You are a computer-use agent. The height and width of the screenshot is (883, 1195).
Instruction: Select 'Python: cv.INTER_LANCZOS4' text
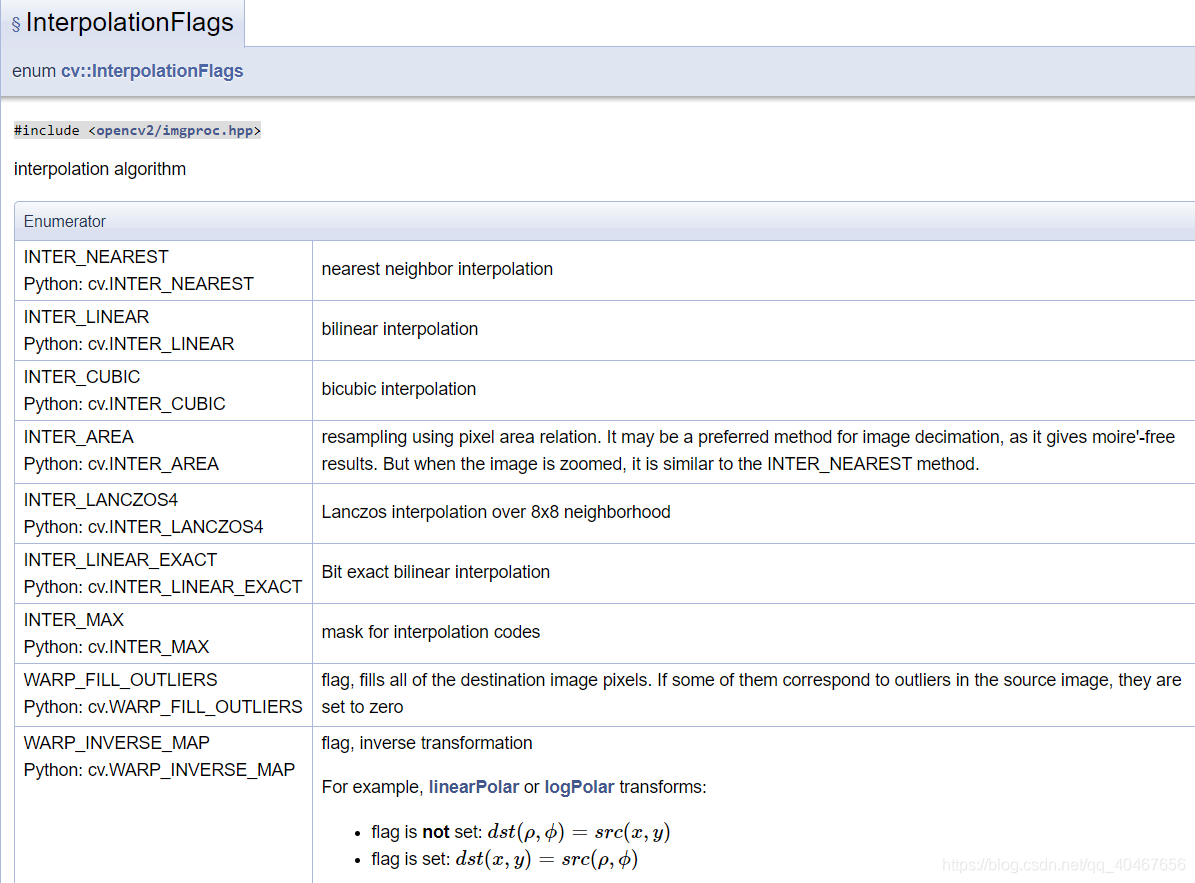click(143, 527)
